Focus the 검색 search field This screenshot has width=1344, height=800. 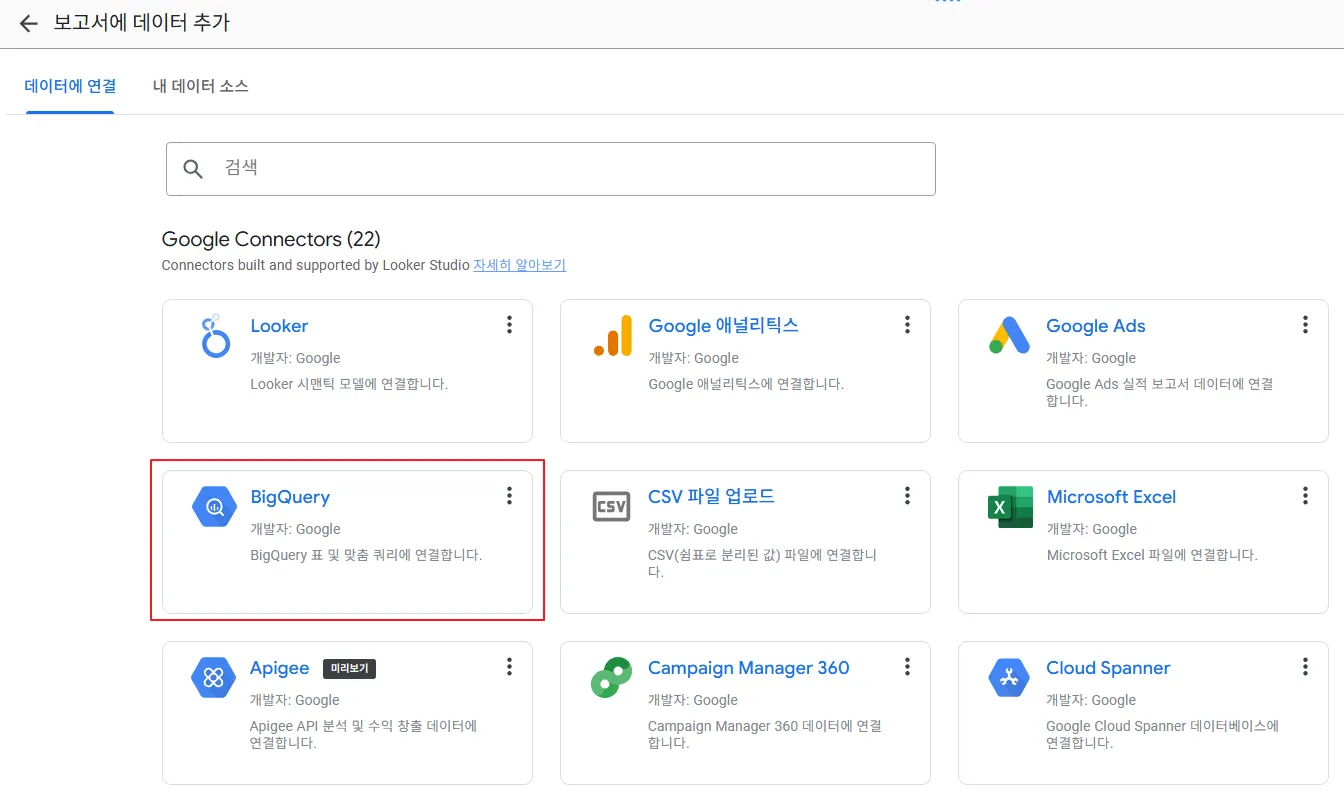click(551, 168)
